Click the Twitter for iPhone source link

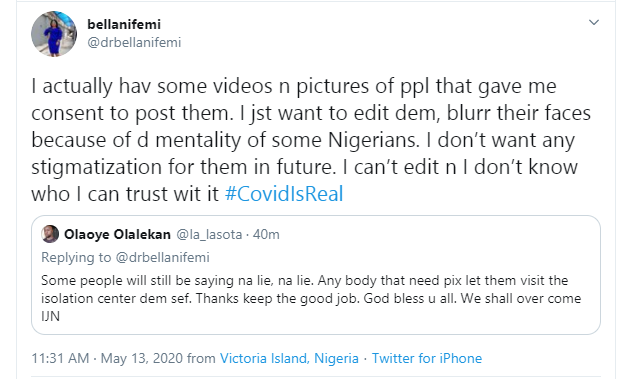pos(427,358)
